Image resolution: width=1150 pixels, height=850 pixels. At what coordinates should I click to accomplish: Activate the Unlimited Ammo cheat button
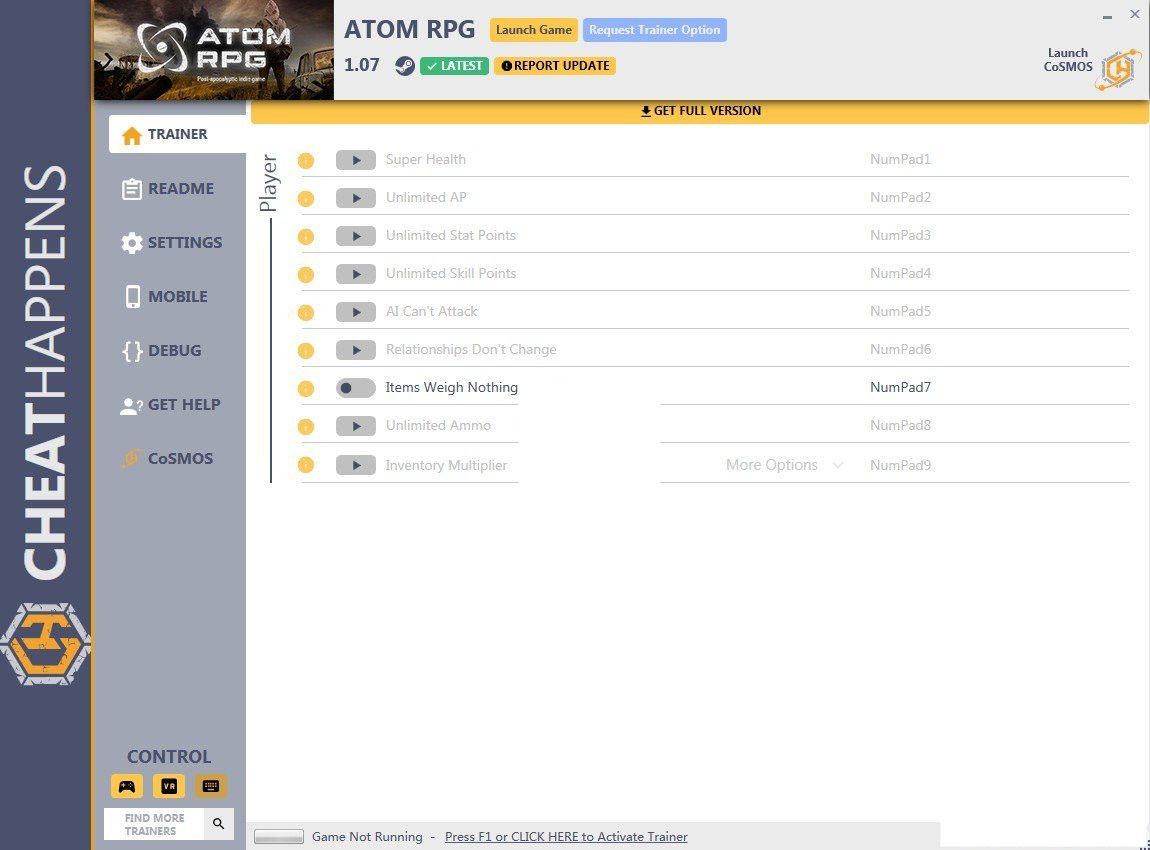[356, 426]
